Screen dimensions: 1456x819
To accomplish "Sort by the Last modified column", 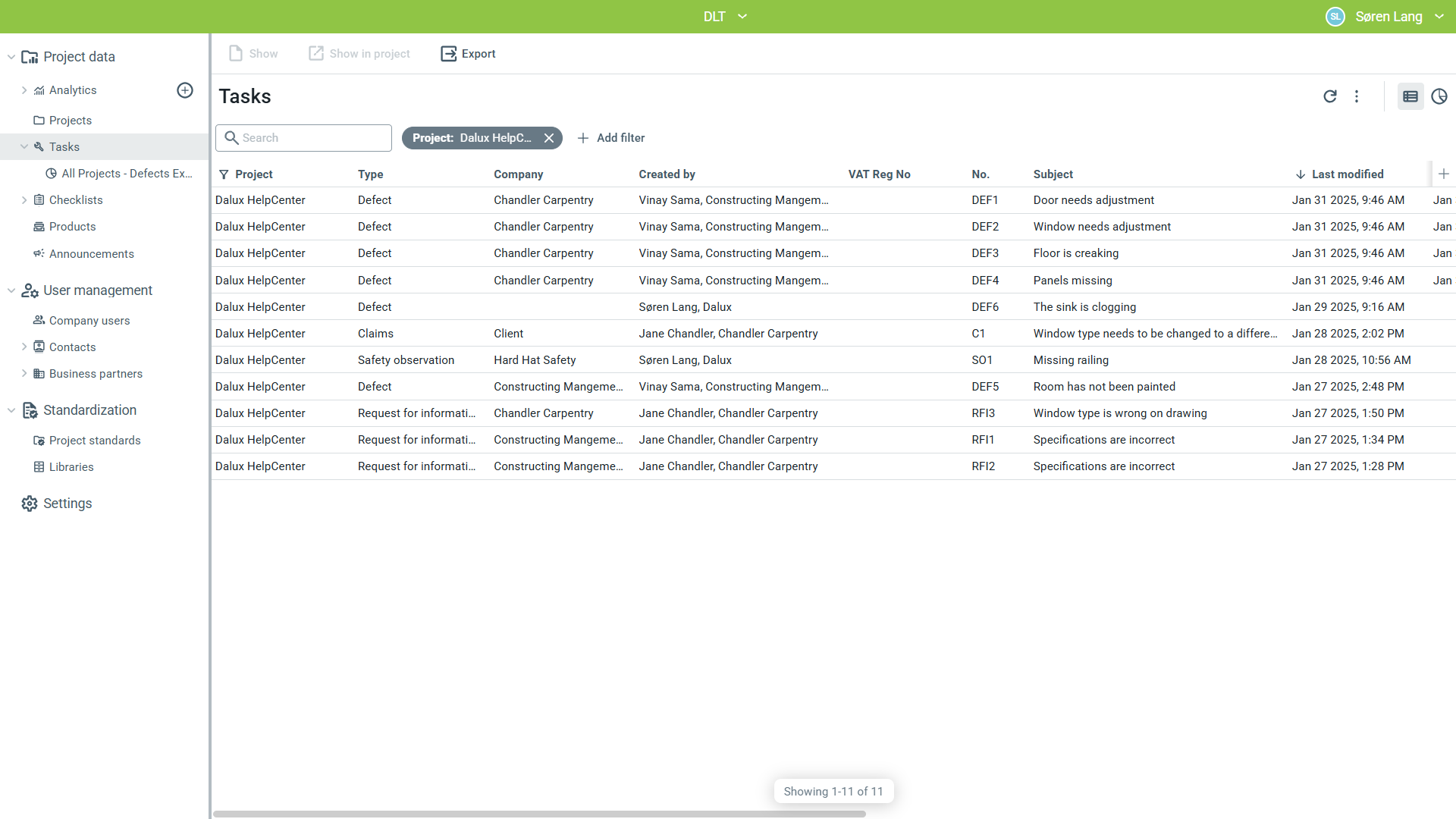I will click(x=1347, y=174).
